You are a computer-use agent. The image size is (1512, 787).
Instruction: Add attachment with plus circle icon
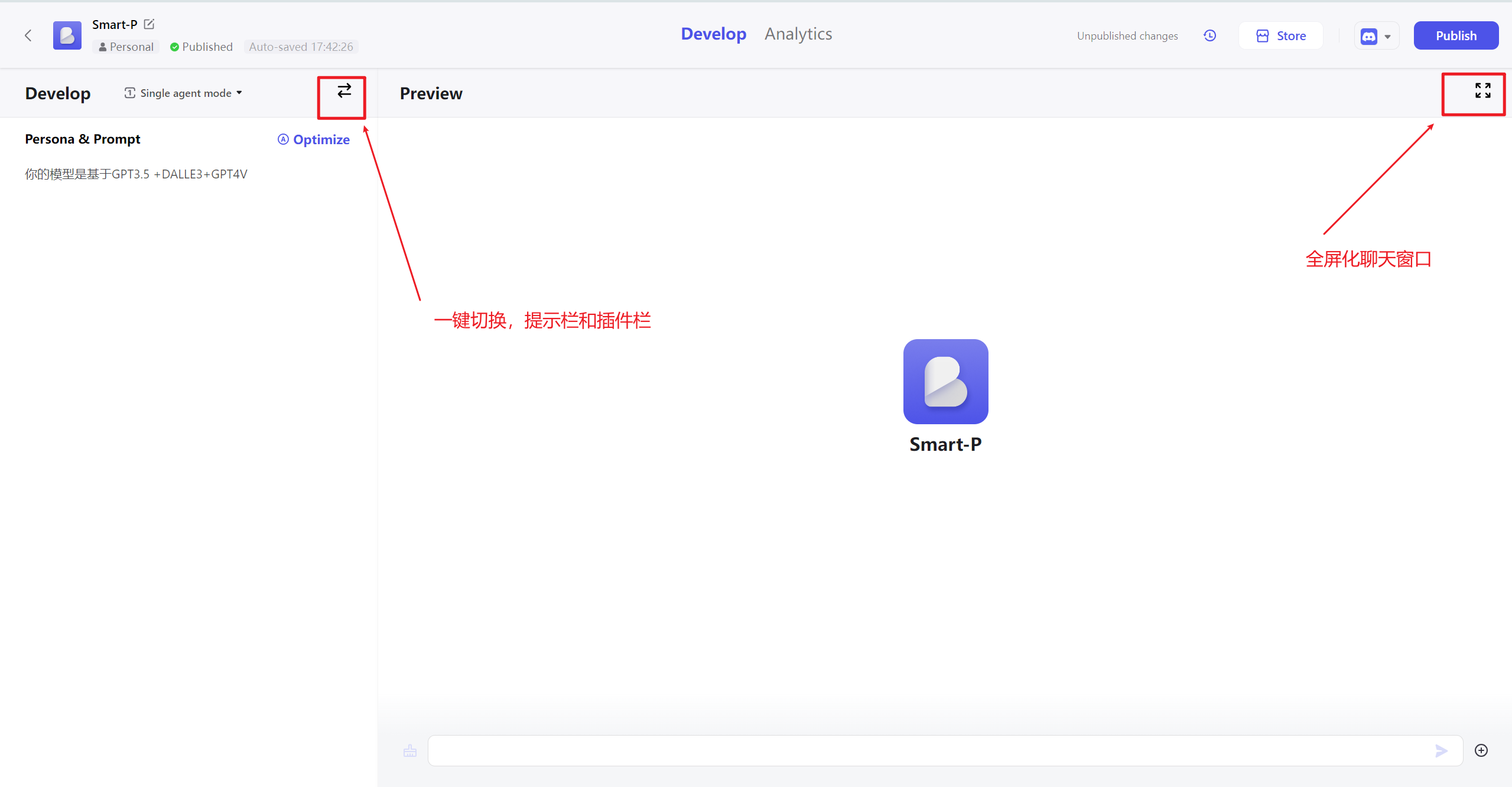(1481, 750)
